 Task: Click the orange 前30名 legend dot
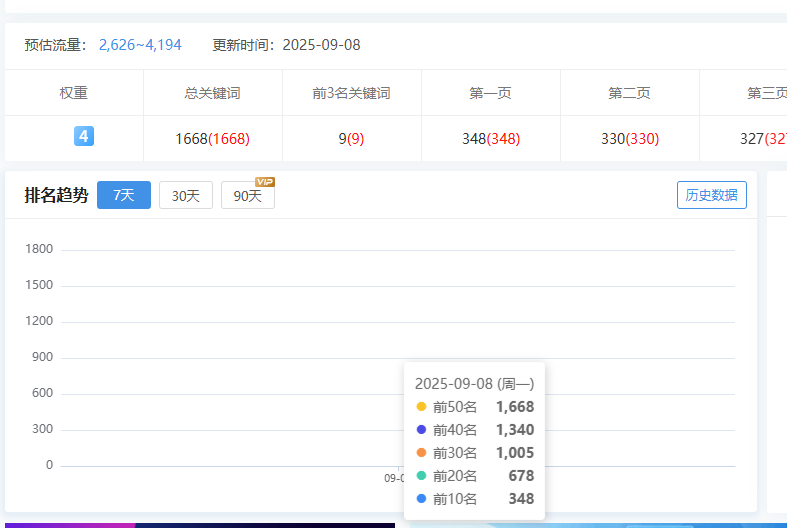(x=421, y=453)
